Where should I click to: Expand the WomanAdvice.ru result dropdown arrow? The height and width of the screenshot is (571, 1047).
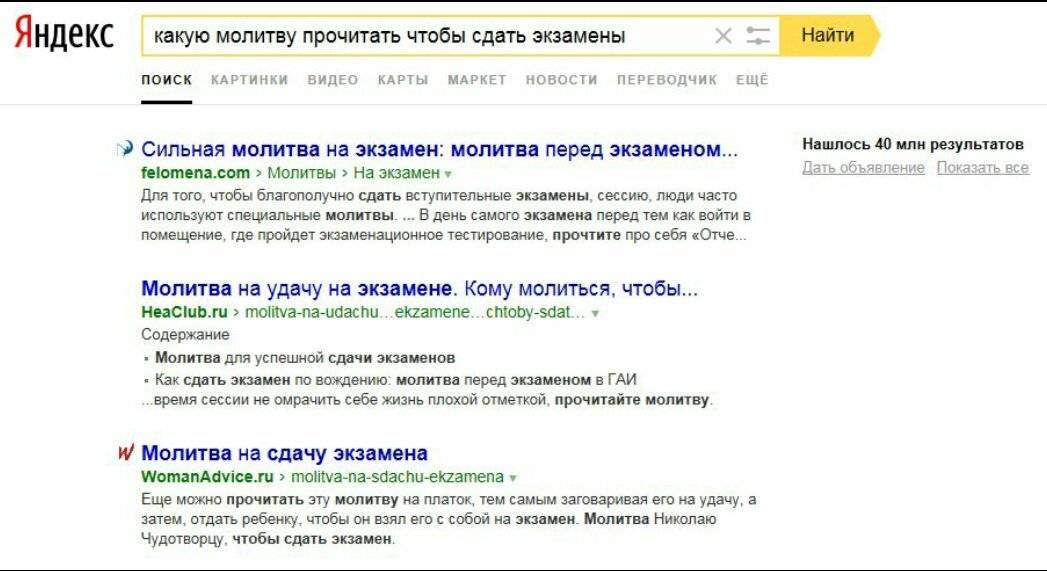513,478
